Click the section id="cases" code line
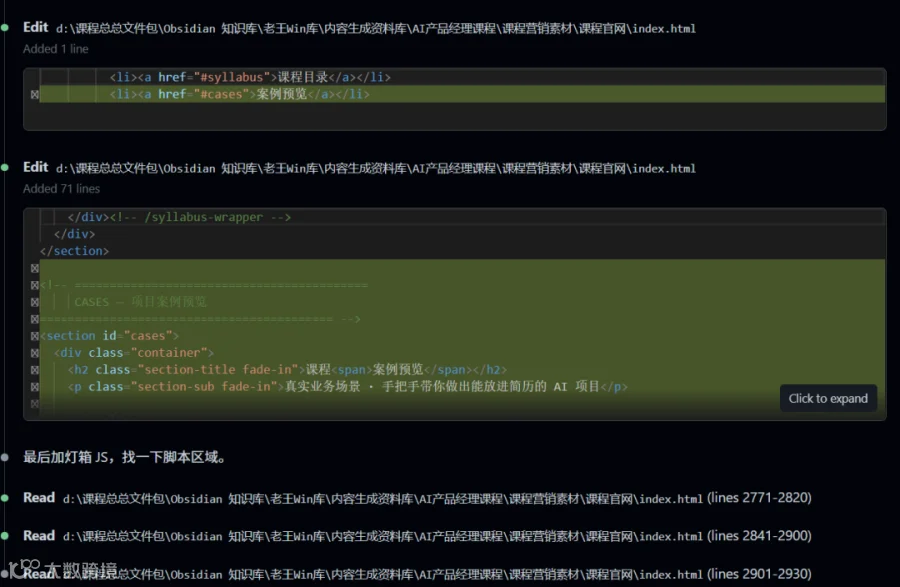Screen dimensions: 900x587 110,336
